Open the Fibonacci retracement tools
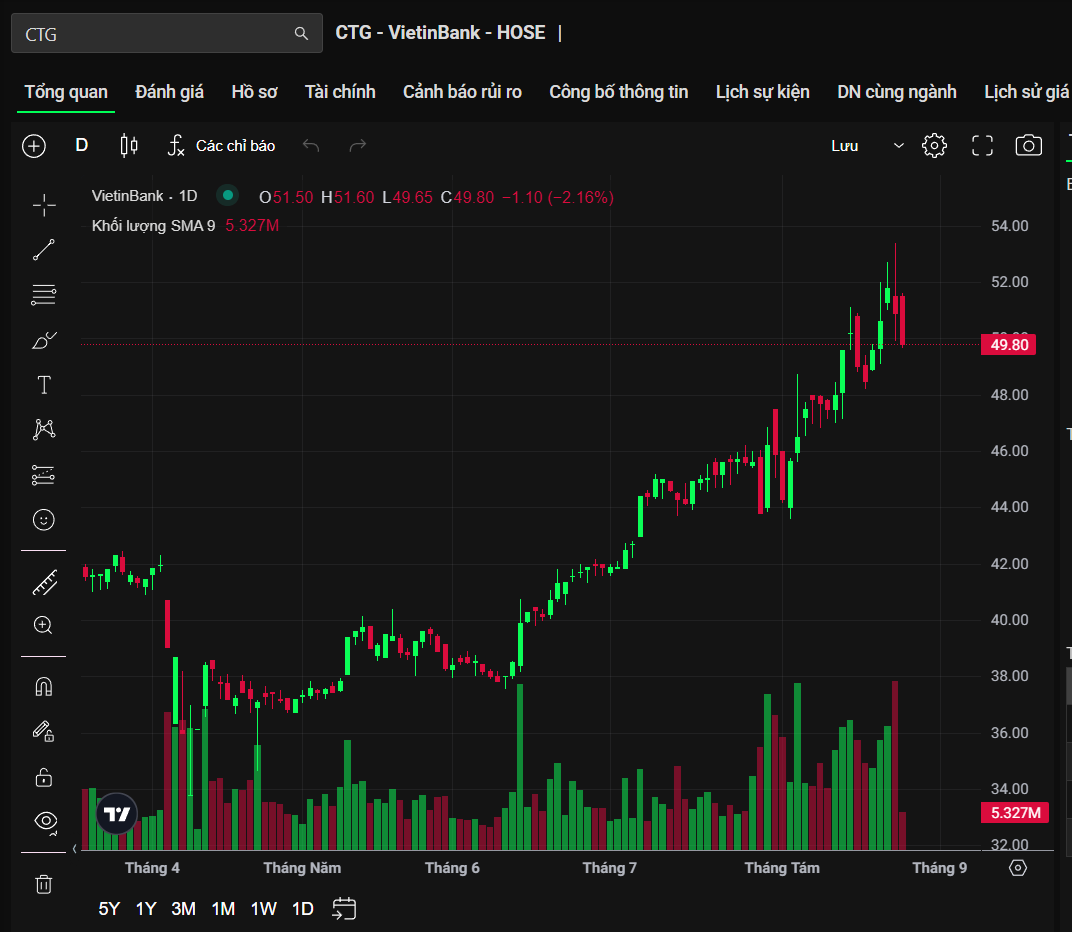This screenshot has height=932, width=1072. [44, 295]
